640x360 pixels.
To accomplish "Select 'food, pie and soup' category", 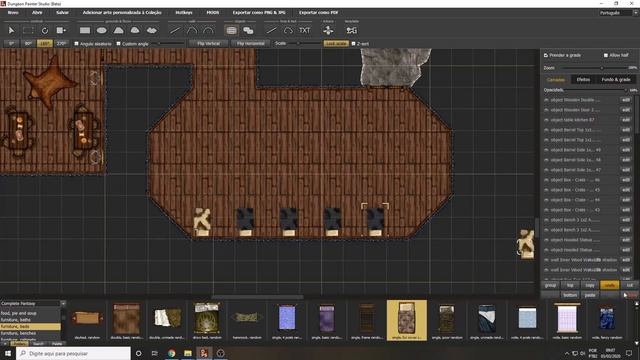I will tap(31, 313).
